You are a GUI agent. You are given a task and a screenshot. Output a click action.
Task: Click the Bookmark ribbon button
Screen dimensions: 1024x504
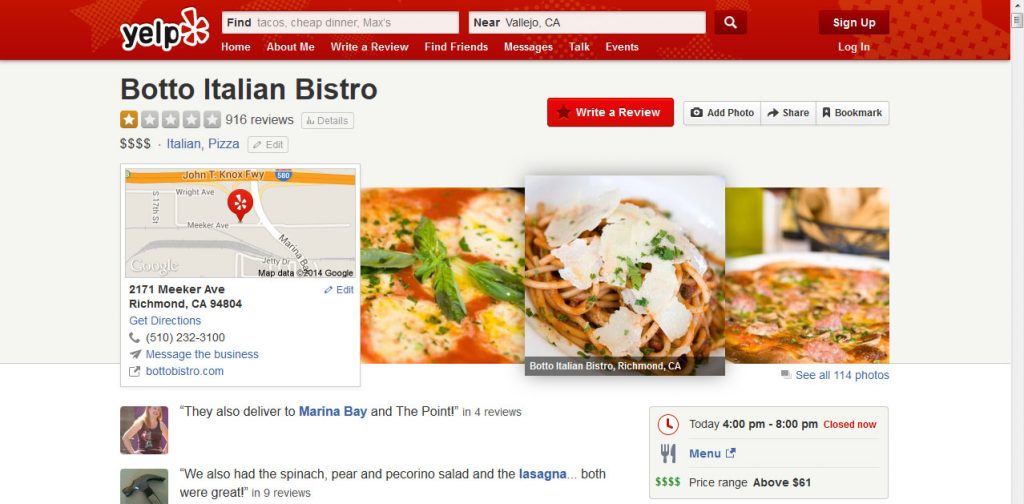[852, 113]
